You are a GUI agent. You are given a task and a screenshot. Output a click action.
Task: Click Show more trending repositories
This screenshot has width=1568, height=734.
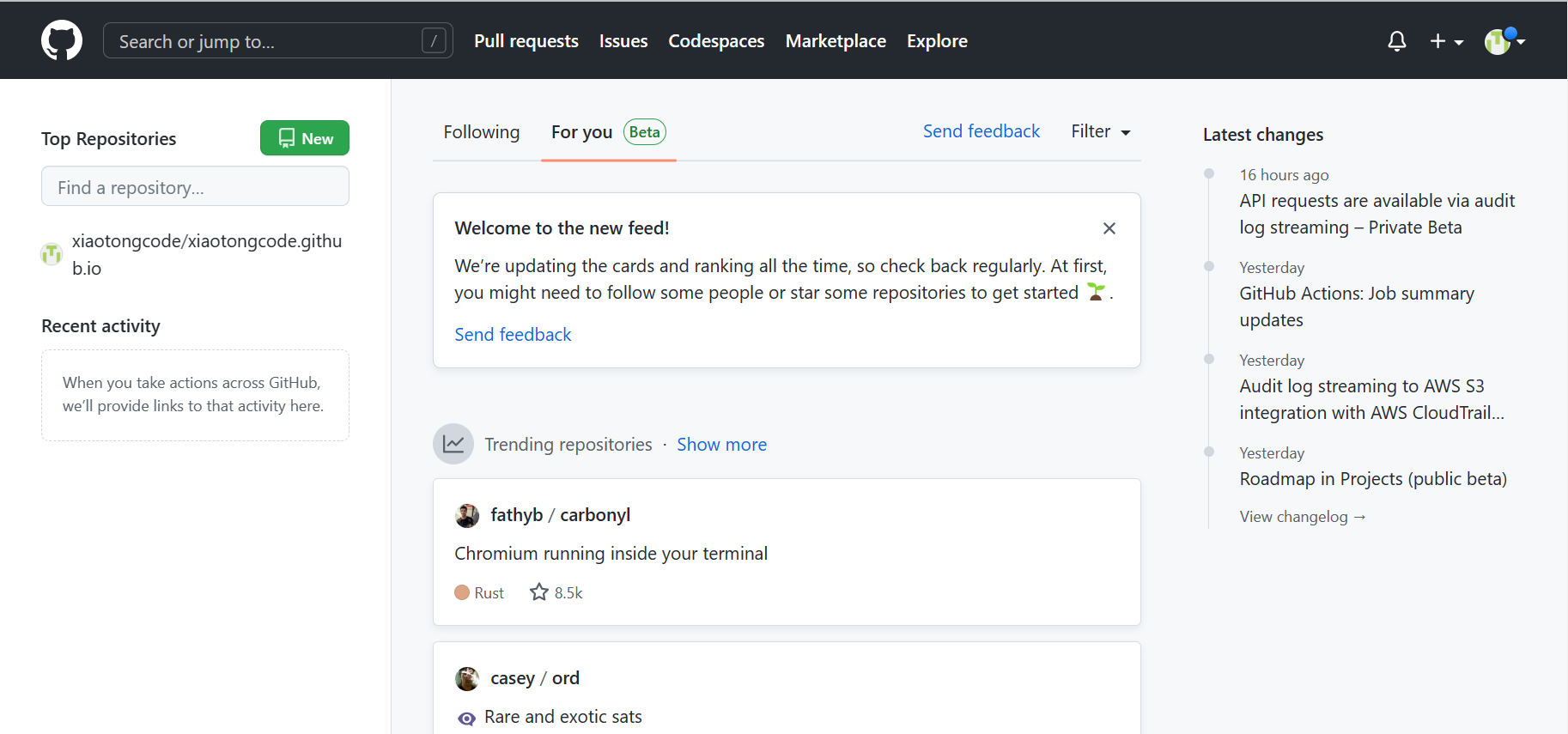pyautogui.click(x=722, y=445)
